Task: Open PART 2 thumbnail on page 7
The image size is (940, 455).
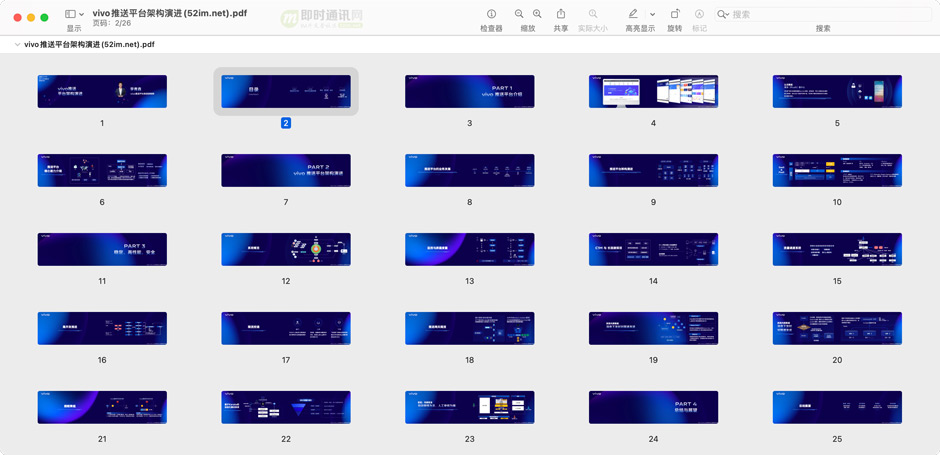Action: tap(286, 170)
